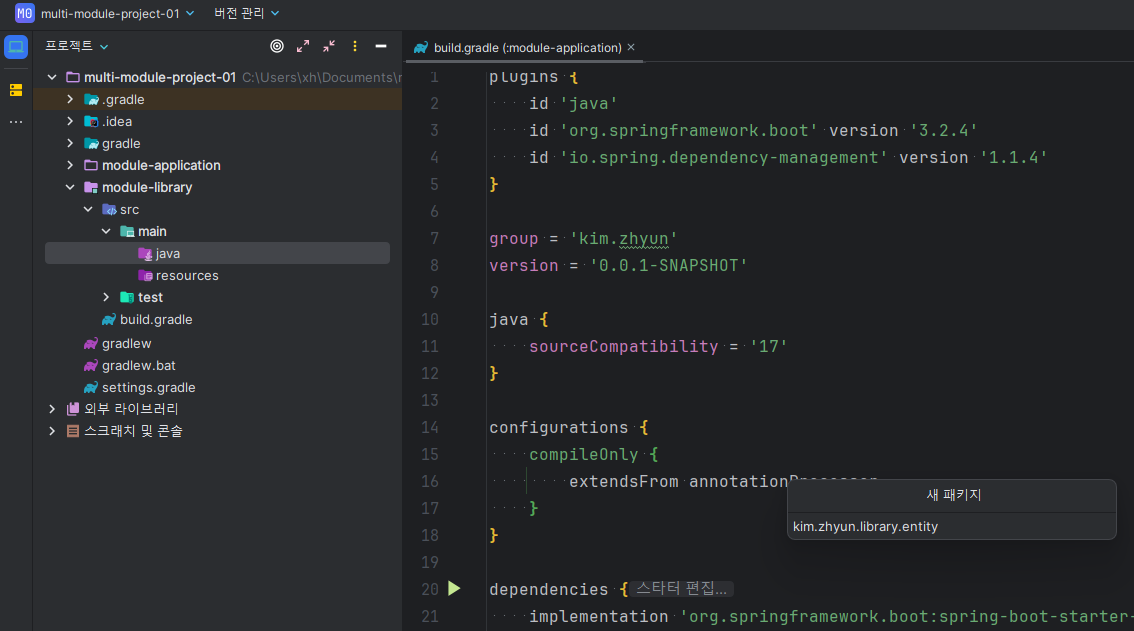Viewport: 1134px width, 631px height.
Task: Expand the module-application folder
Action: tap(70, 165)
